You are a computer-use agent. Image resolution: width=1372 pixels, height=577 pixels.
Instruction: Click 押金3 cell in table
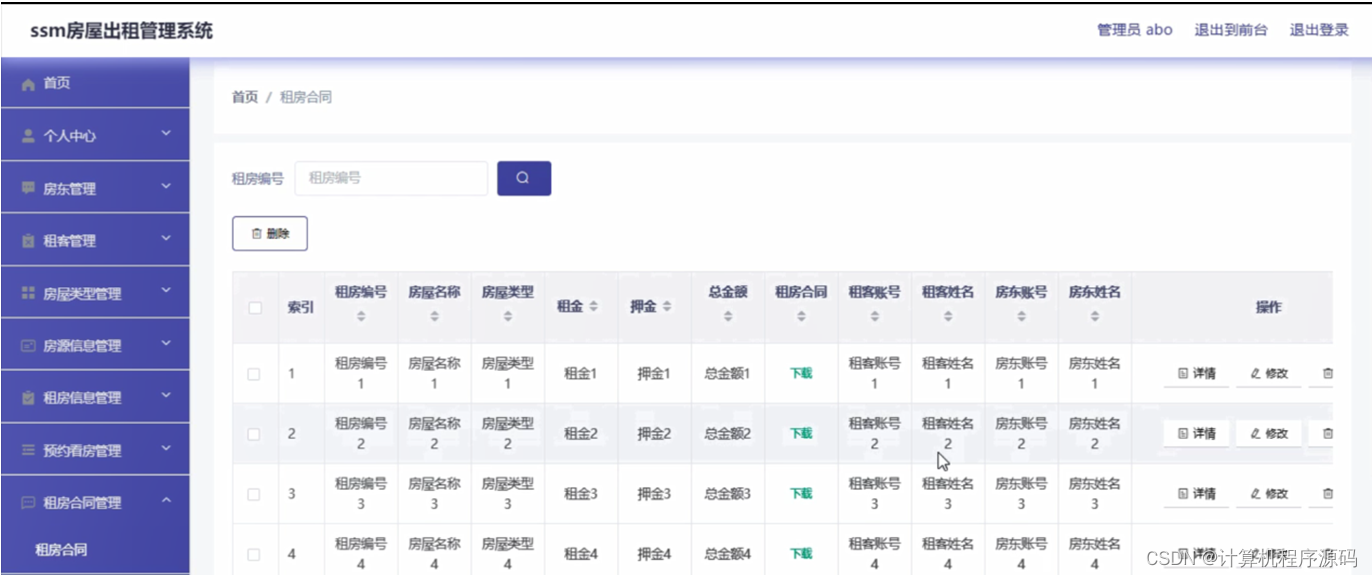tap(654, 493)
